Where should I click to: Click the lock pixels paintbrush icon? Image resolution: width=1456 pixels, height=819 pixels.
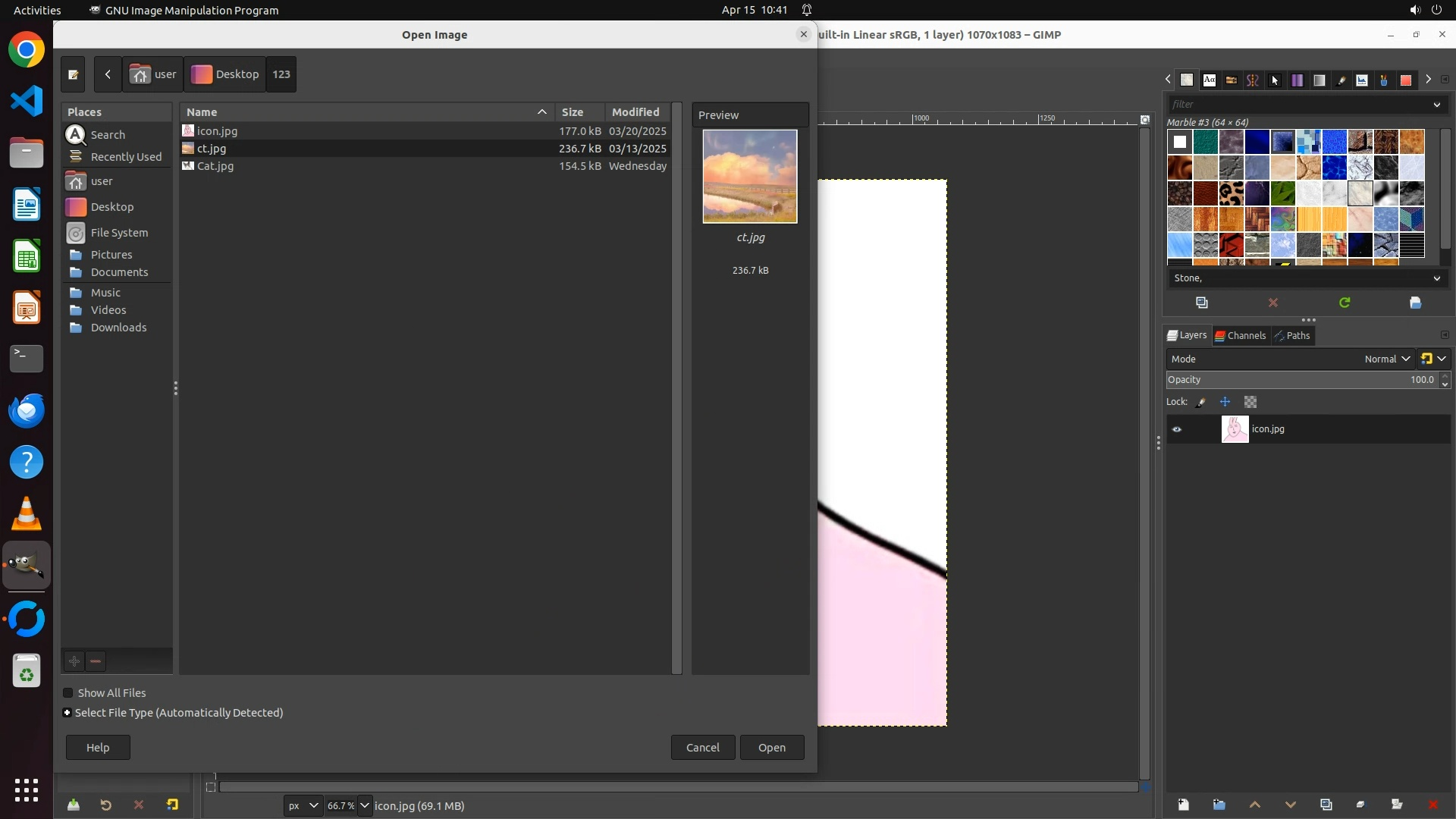pyautogui.click(x=1201, y=402)
